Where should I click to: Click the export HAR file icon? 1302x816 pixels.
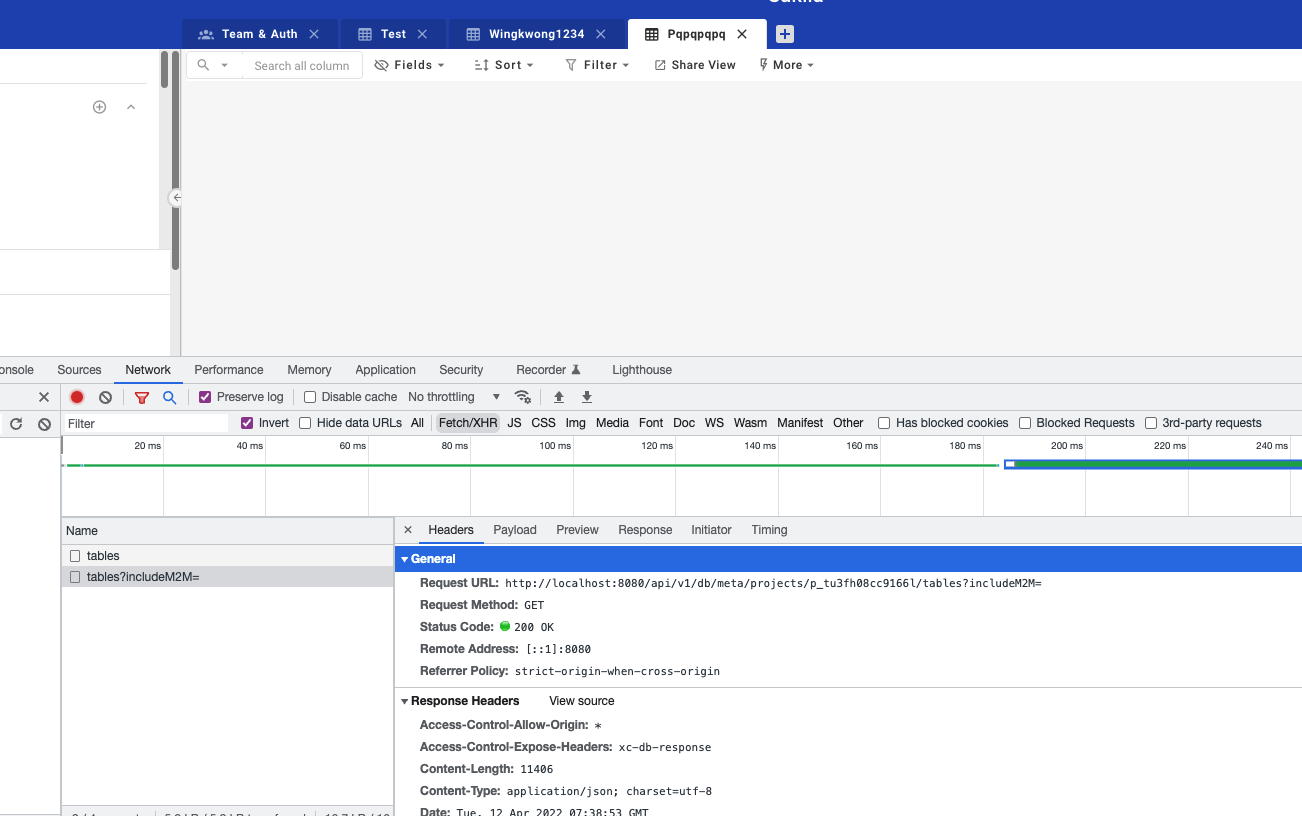coord(586,396)
